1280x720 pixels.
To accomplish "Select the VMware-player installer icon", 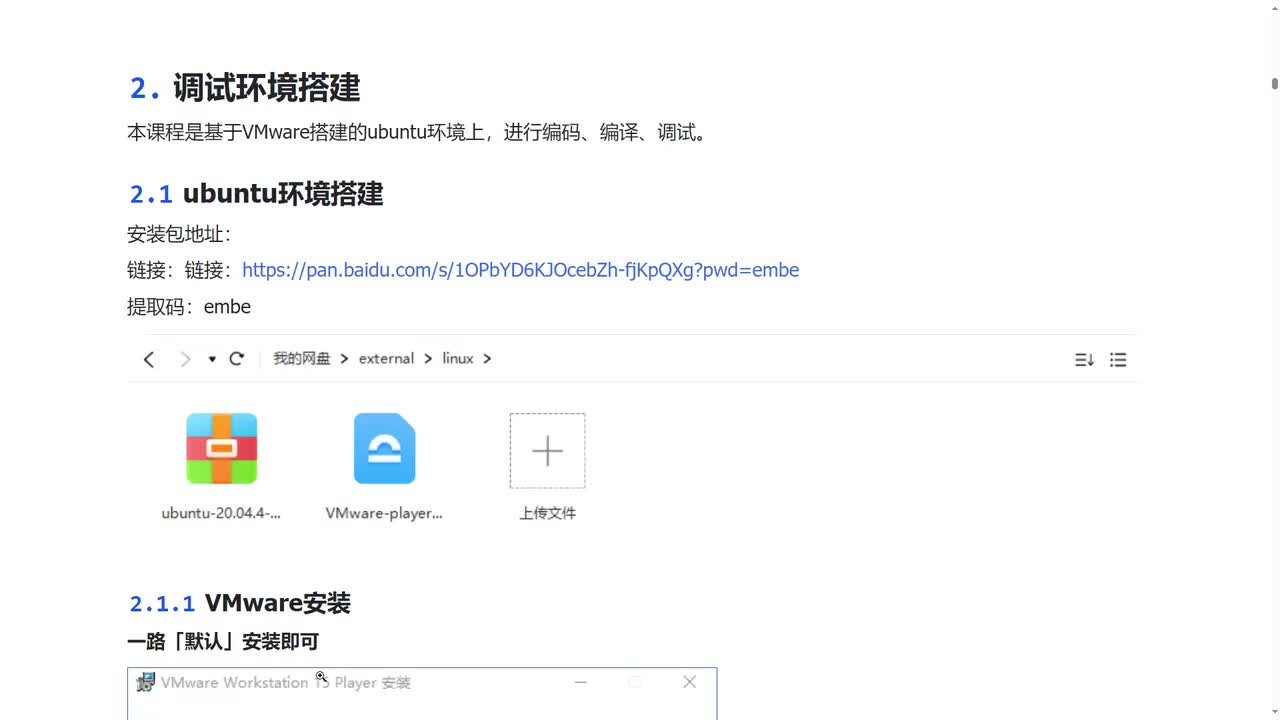I will coord(385,449).
